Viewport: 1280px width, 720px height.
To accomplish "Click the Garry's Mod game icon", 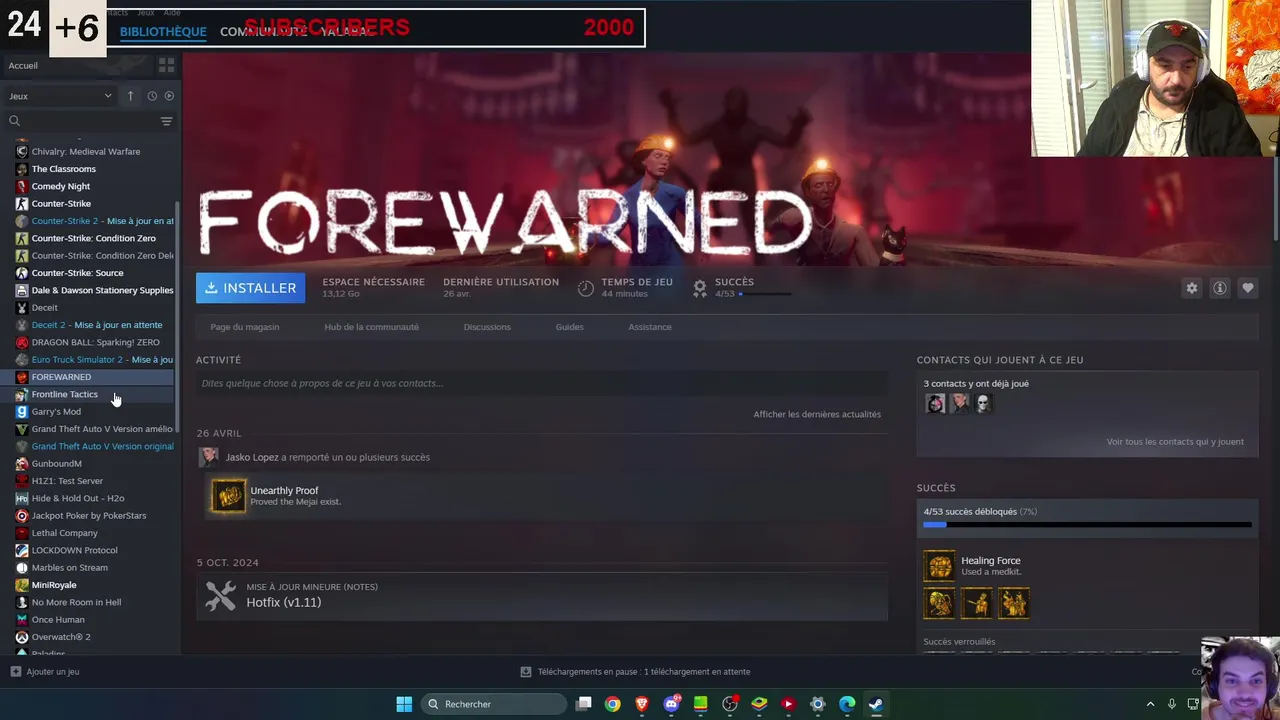I will click(x=22, y=412).
